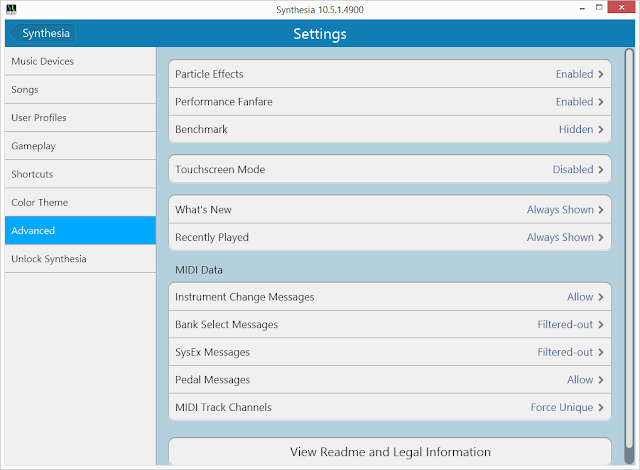Open the Color Theme section
Image resolution: width=640 pixels, height=470 pixels.
coord(80,202)
